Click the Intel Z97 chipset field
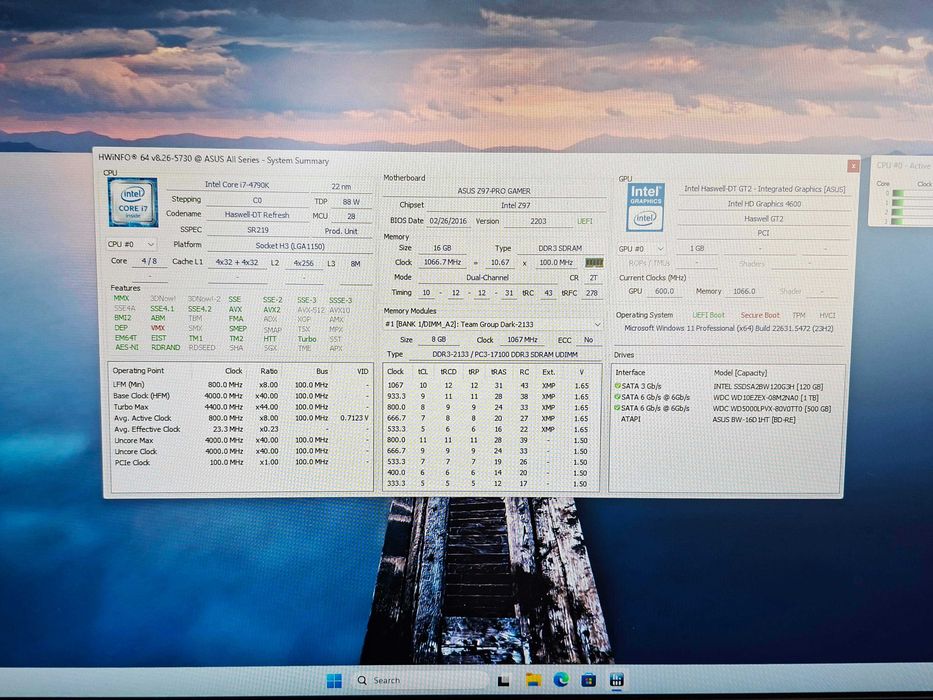933x700 pixels. point(515,205)
